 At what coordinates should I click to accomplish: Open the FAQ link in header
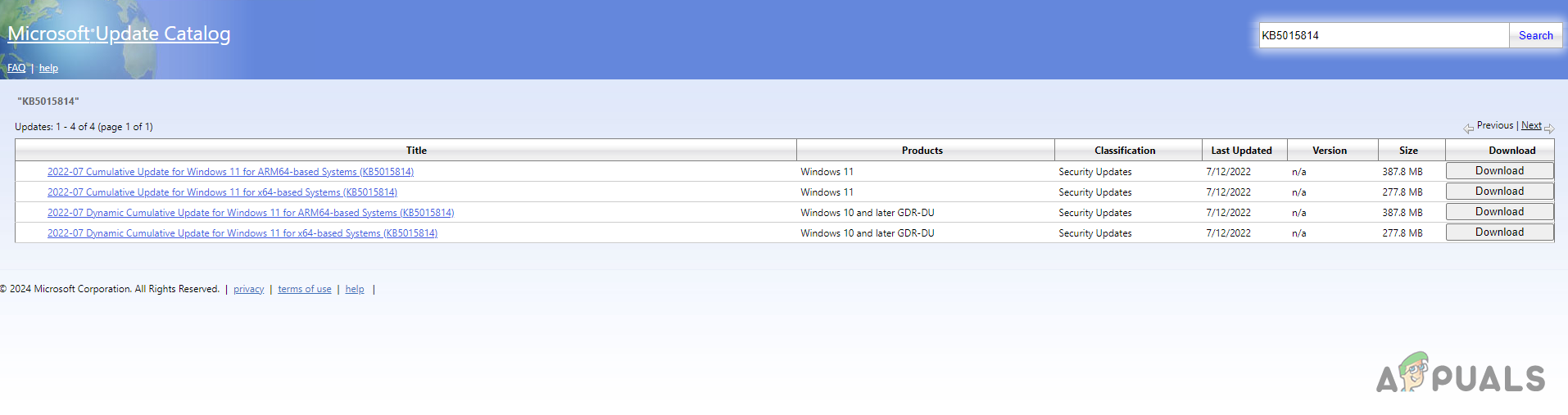16,68
